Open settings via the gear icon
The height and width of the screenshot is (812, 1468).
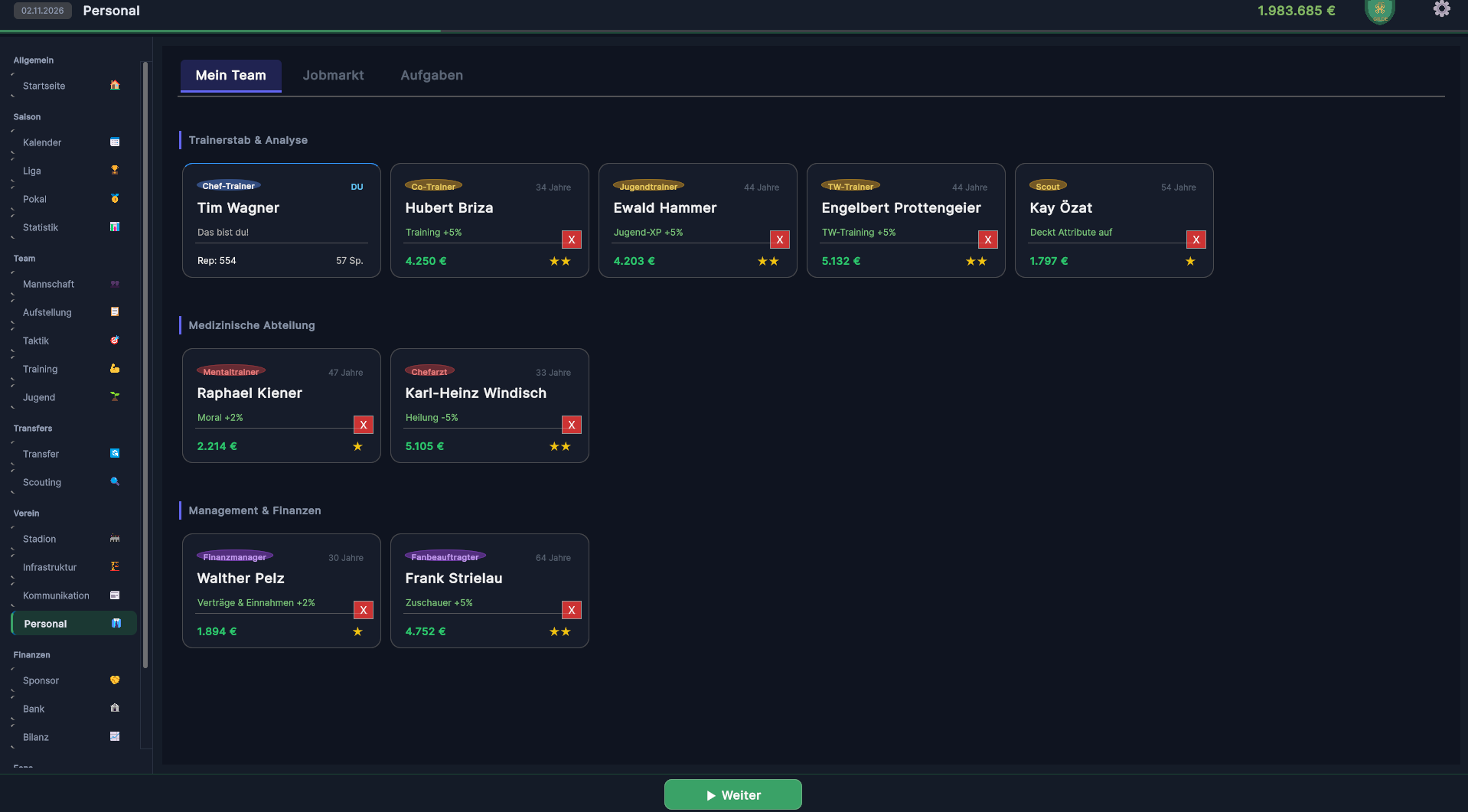pyautogui.click(x=1441, y=9)
